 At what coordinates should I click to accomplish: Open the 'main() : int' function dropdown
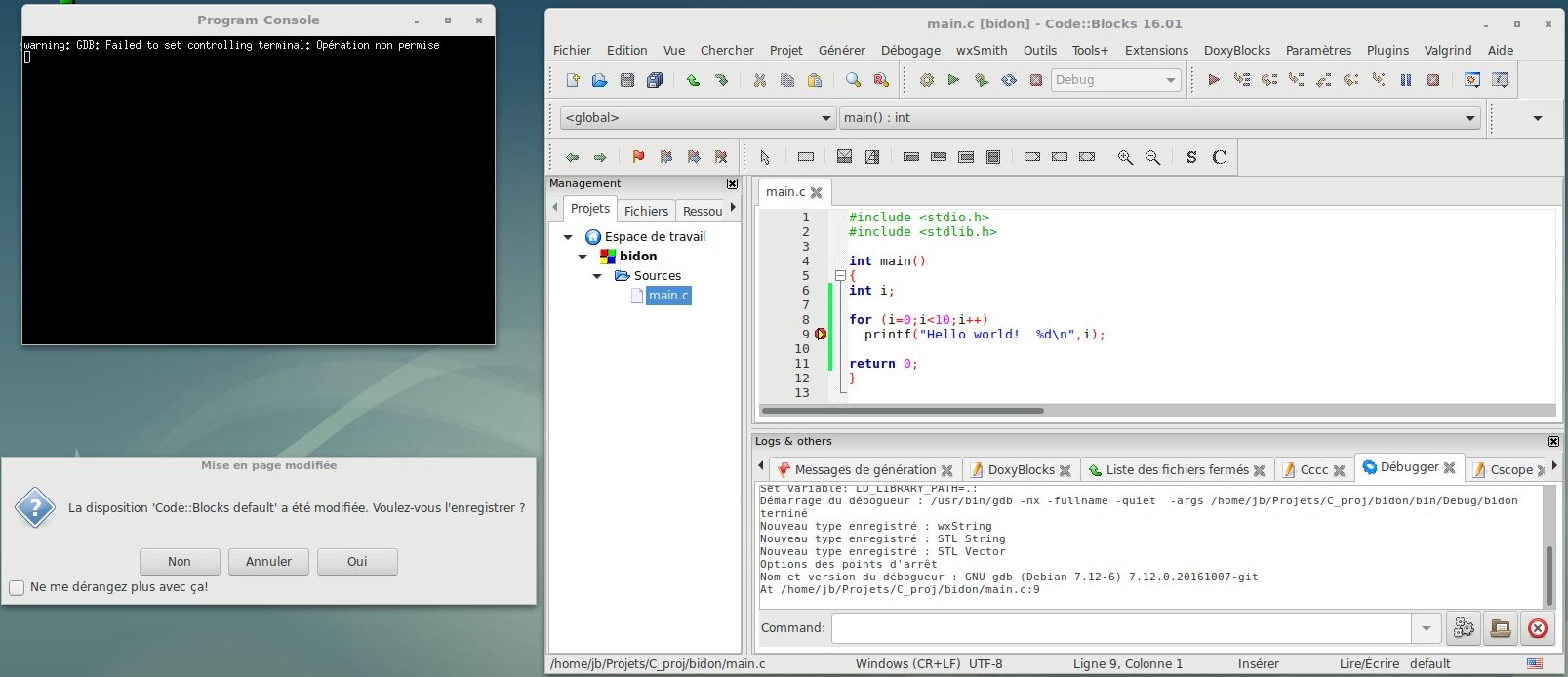(1159, 118)
